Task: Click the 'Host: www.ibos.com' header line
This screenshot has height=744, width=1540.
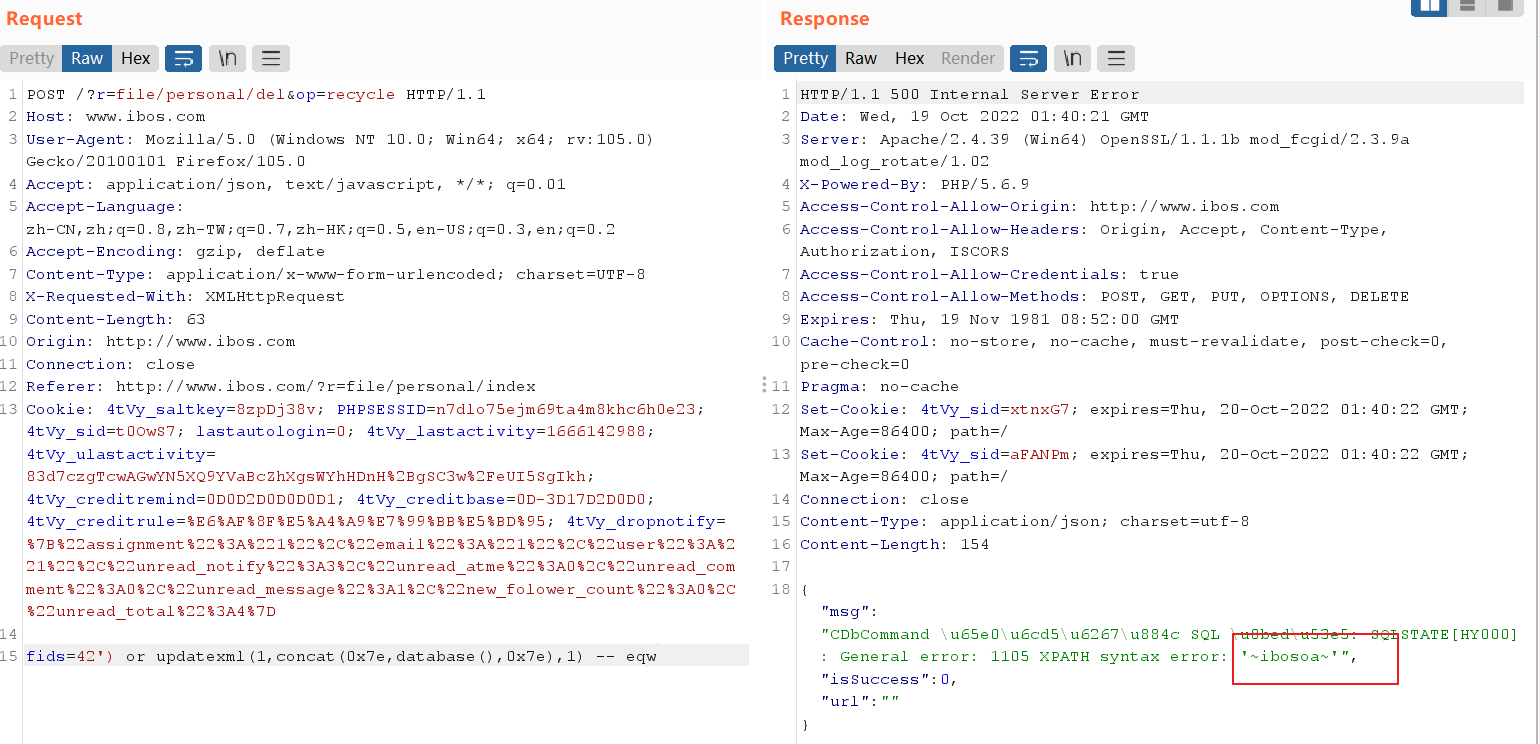Action: 115,117
